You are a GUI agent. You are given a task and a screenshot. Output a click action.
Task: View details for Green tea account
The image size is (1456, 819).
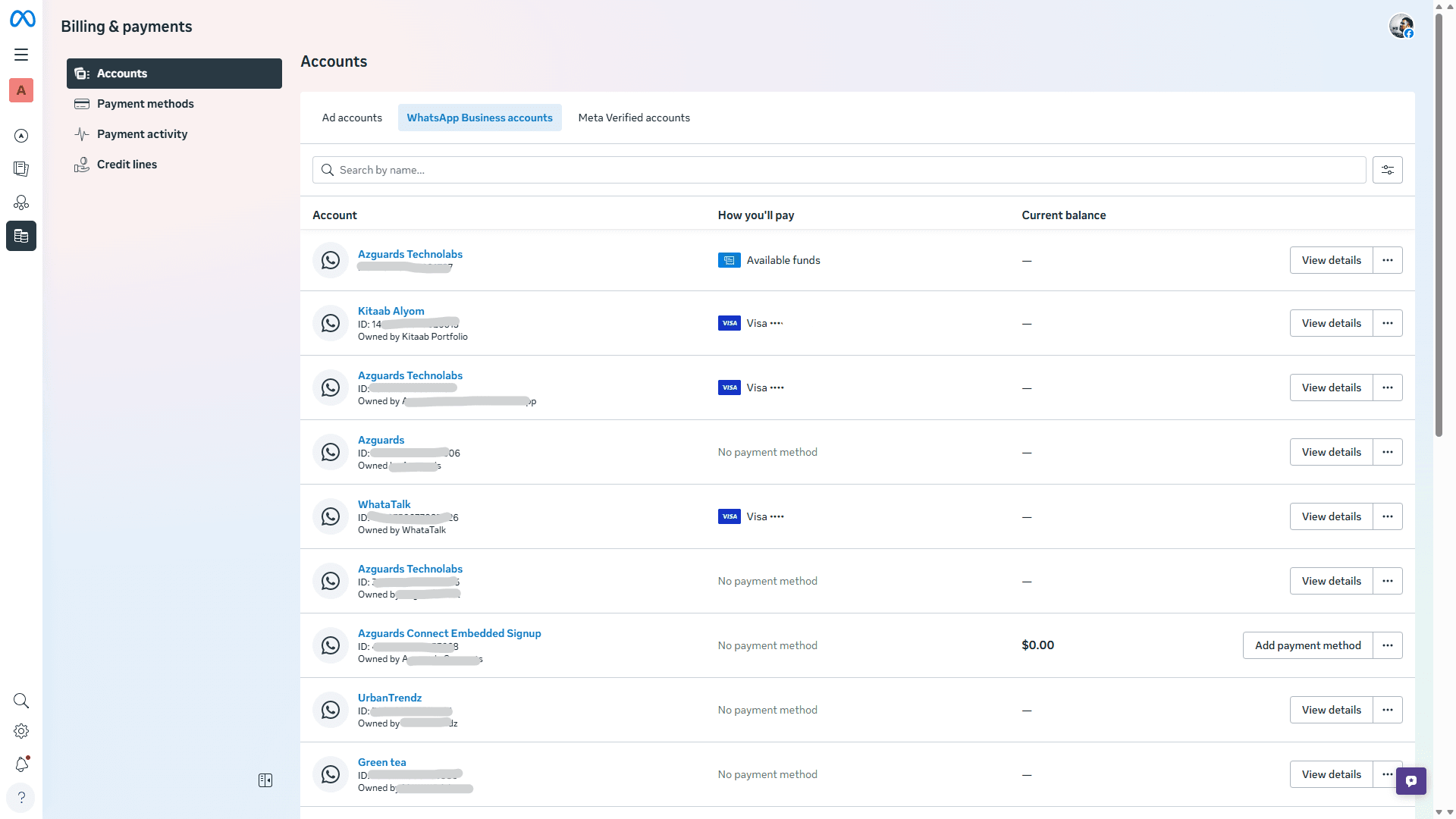1331,774
